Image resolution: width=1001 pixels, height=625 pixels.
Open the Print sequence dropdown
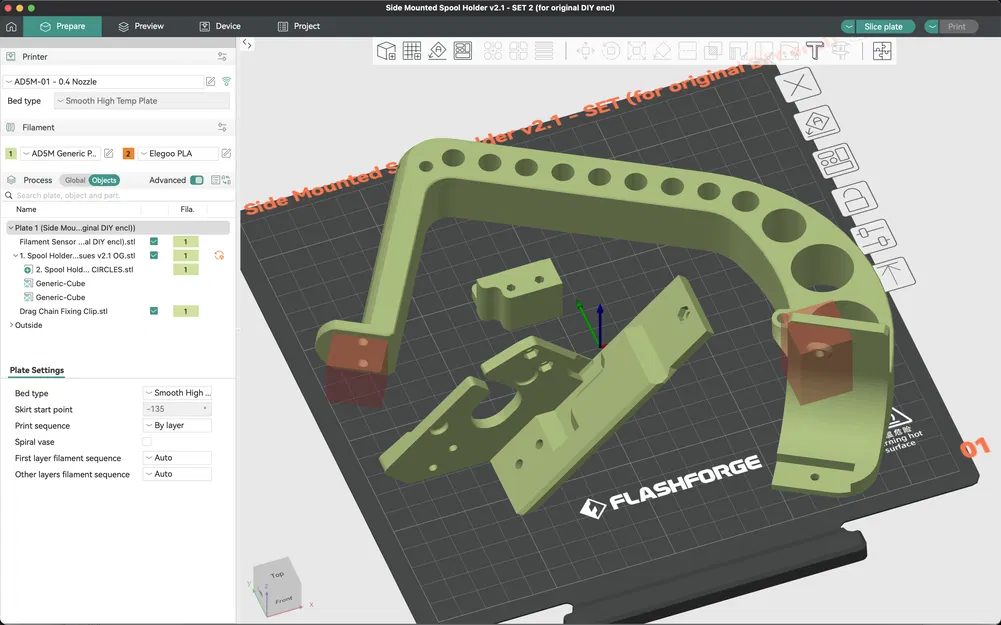click(177, 425)
